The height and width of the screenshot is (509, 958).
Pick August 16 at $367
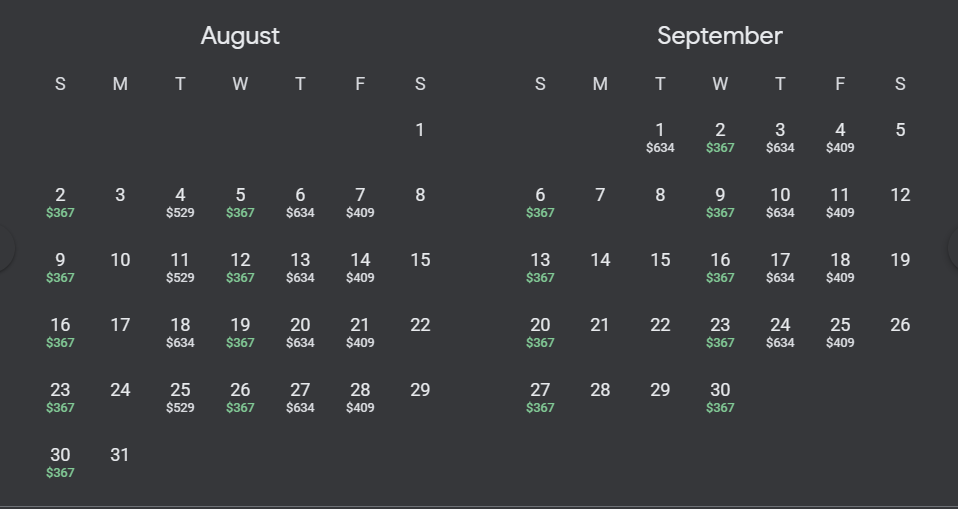(x=60, y=331)
